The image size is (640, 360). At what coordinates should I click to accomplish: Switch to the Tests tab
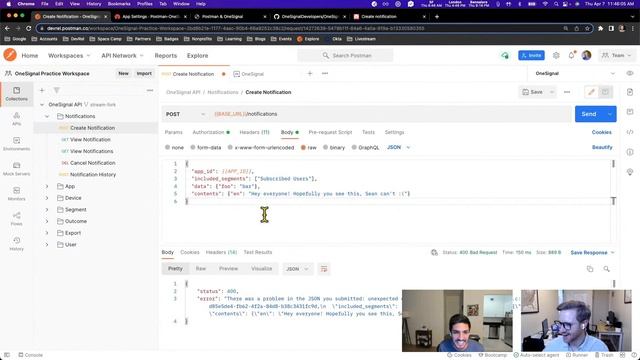click(x=368, y=132)
